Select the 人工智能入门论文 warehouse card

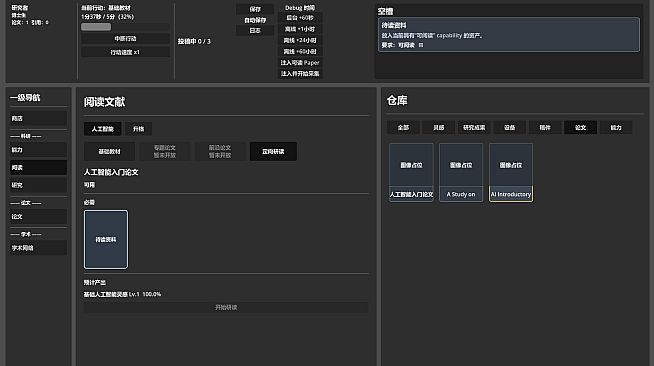click(411, 173)
